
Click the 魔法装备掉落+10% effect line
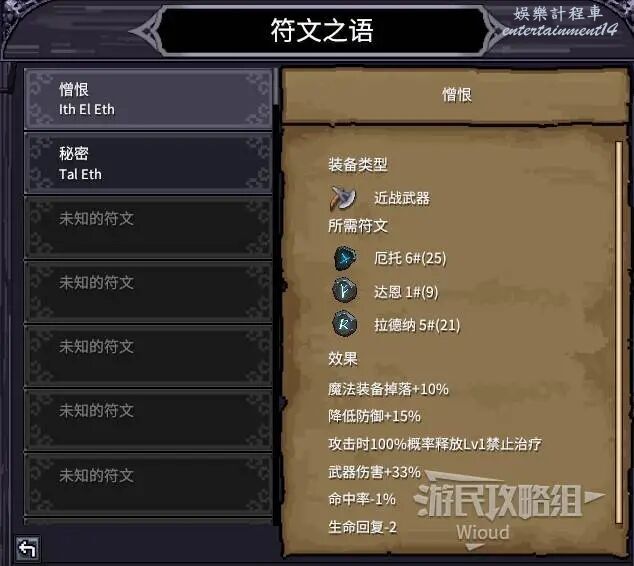[388, 389]
